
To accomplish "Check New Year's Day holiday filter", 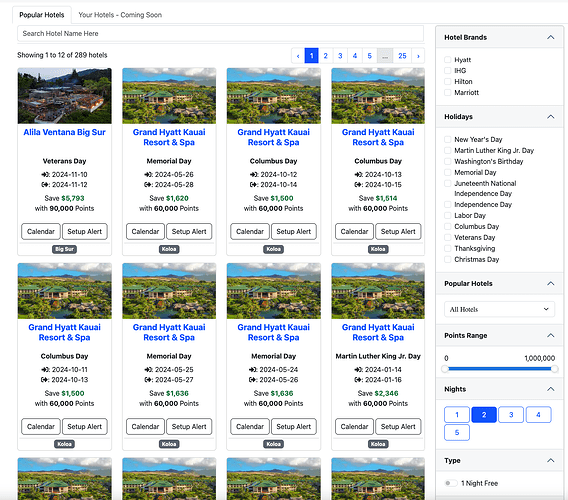I will point(448,139).
